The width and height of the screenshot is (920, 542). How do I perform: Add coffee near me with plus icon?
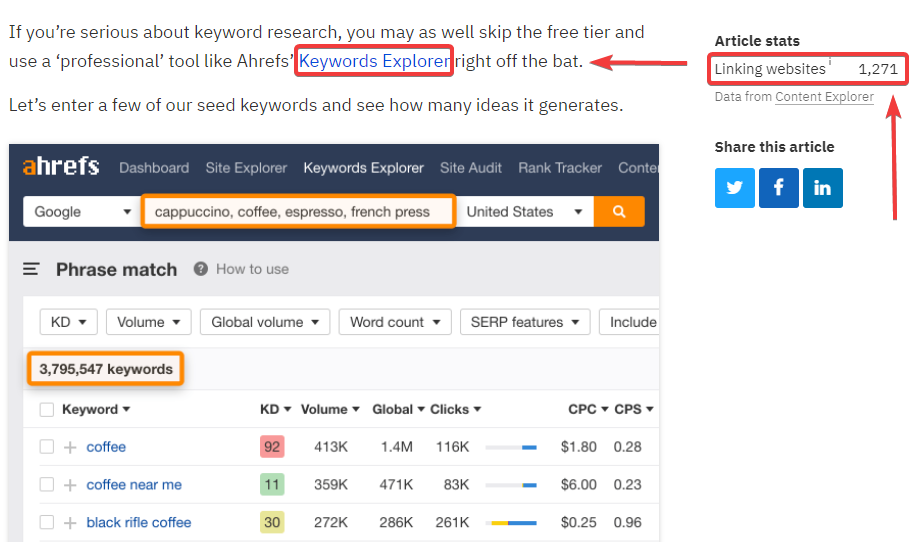click(x=70, y=485)
